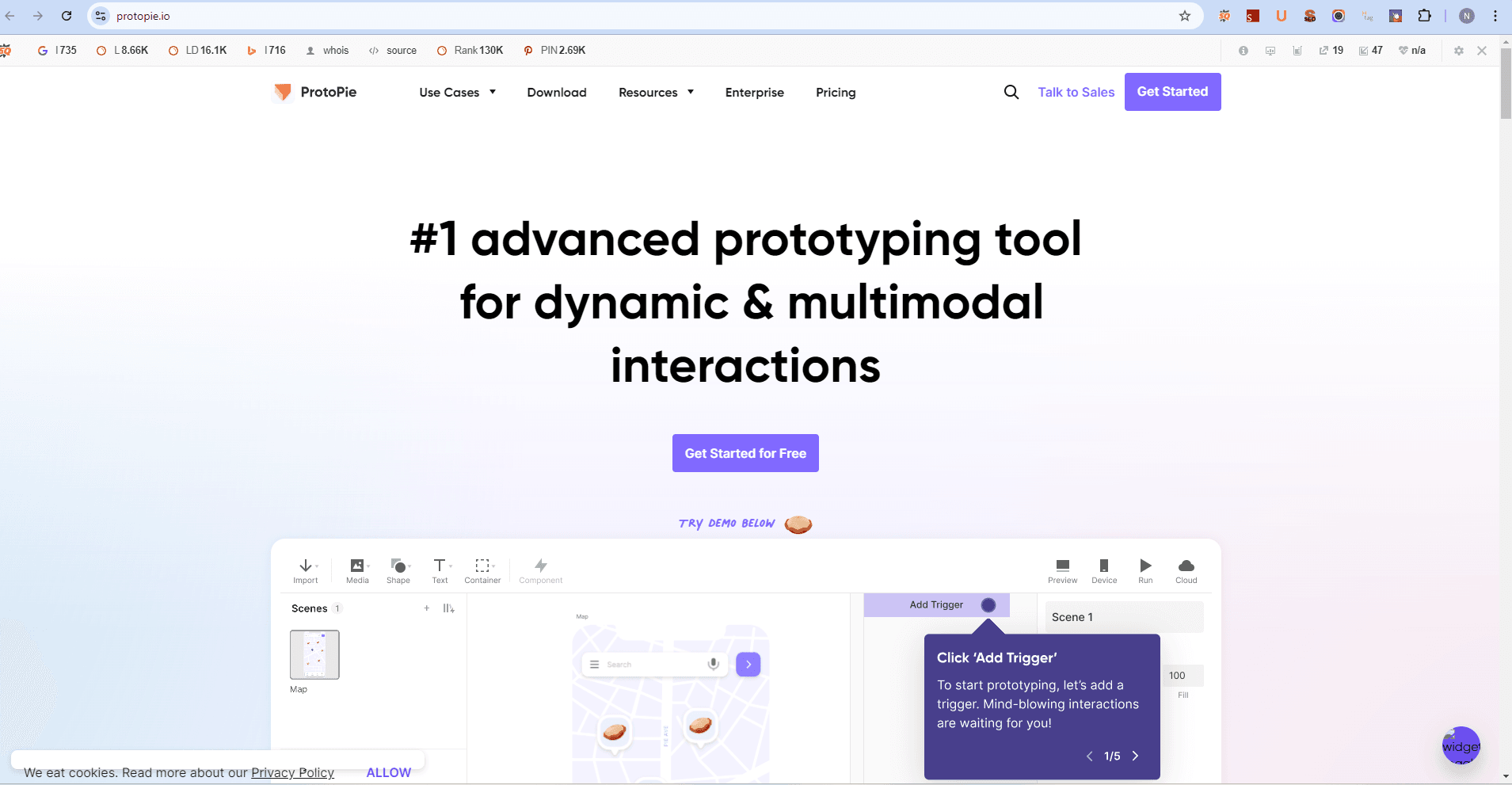Viewport: 1512px width, 785px height.
Task: Select the Media tool in demo toolbar
Action: pos(357,570)
